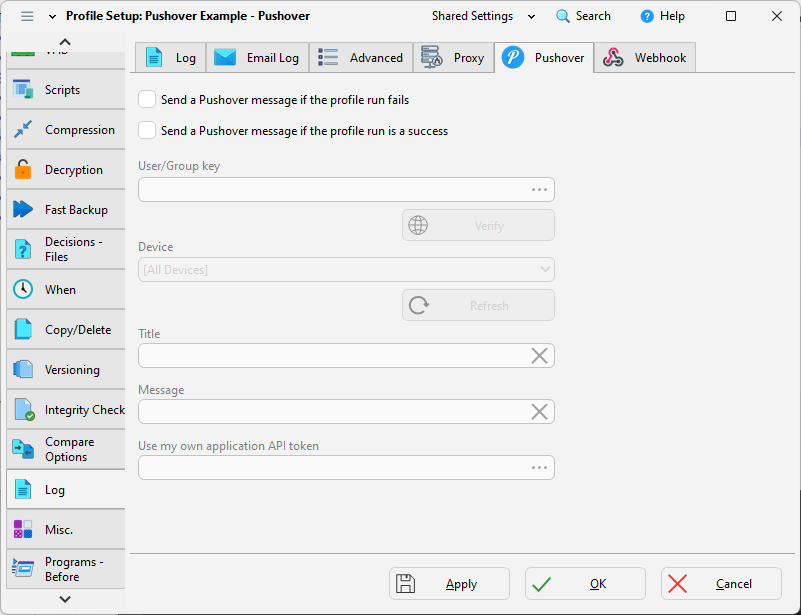The height and width of the screenshot is (615, 801).
Task: Open the Decisions - Files sidebar section
Action: [x=66, y=249]
